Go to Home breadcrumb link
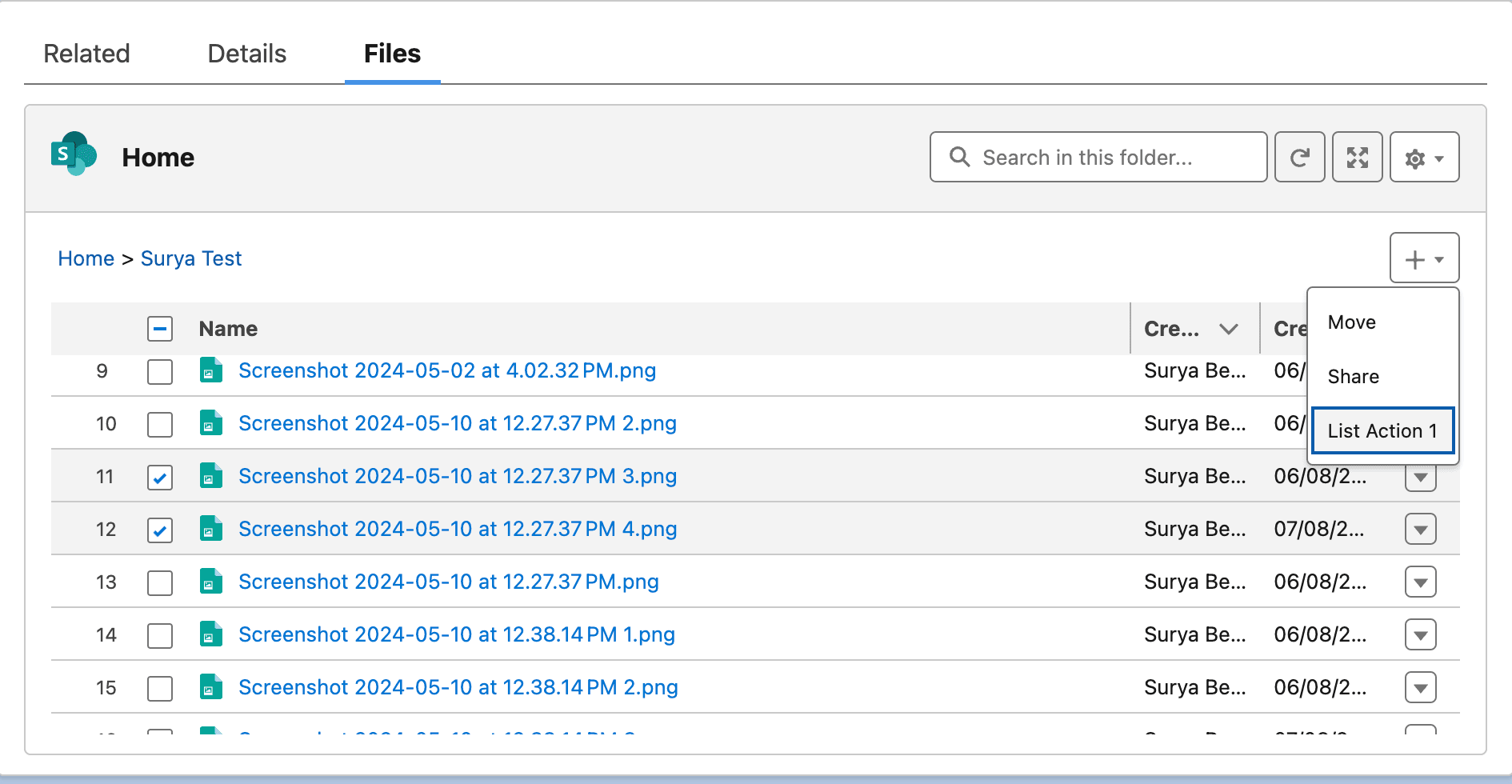The width and height of the screenshot is (1512, 784). click(x=86, y=258)
